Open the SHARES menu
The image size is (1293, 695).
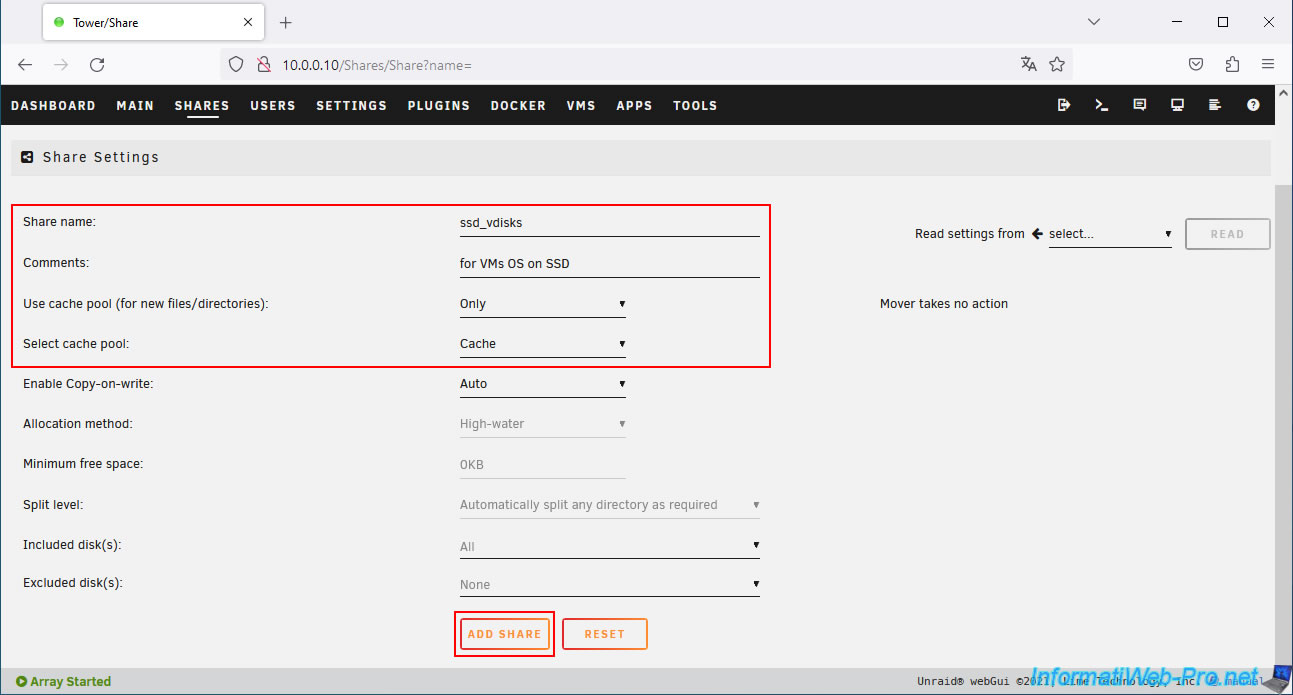[x=202, y=105]
